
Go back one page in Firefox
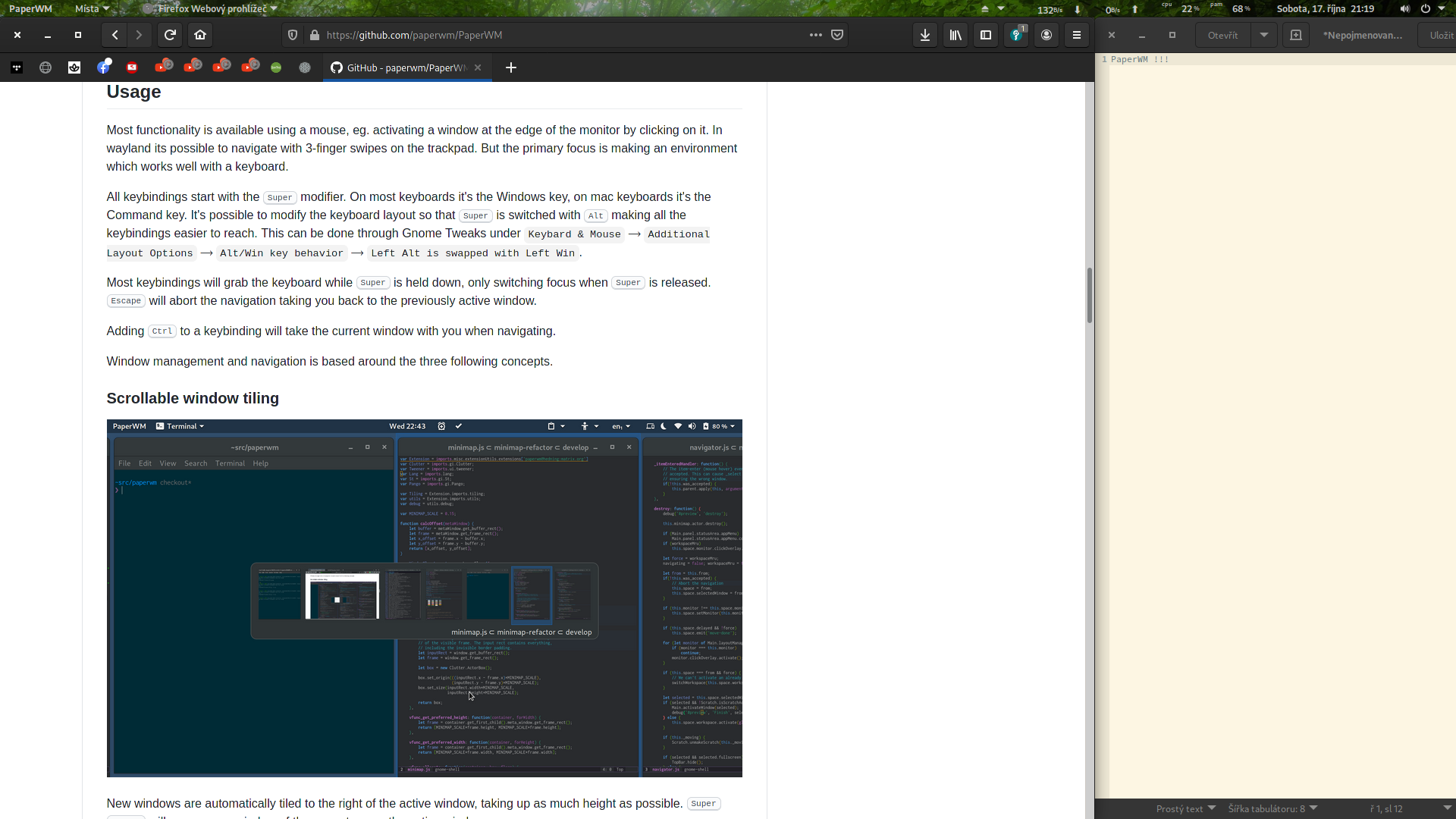tap(115, 35)
